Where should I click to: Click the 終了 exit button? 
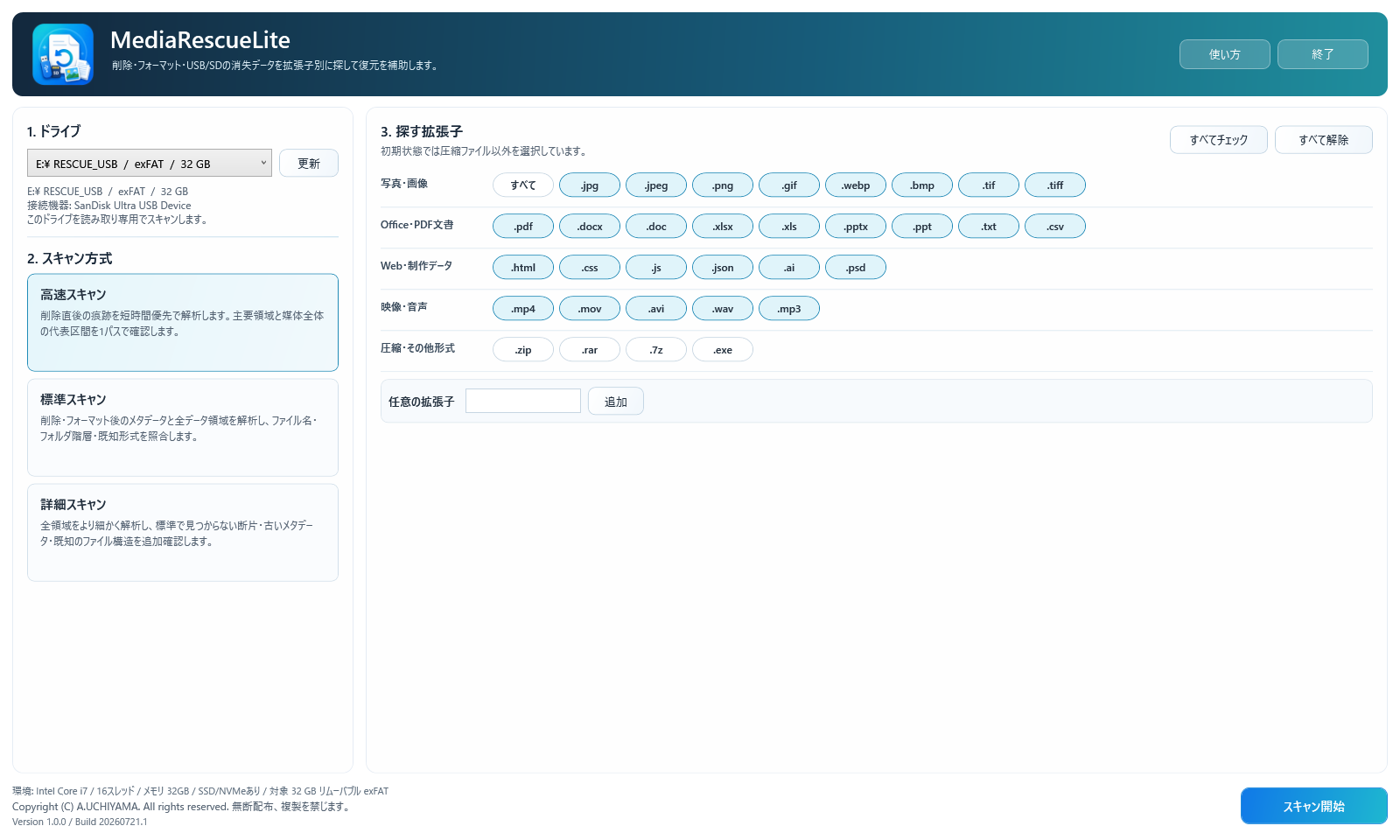[1323, 54]
